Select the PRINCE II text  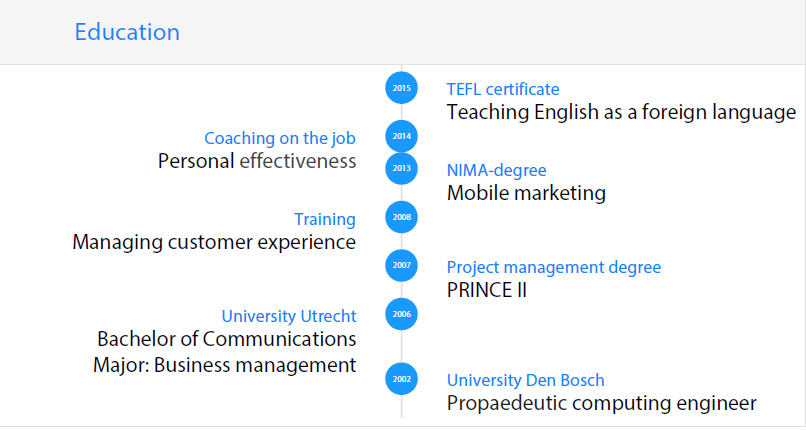point(487,290)
